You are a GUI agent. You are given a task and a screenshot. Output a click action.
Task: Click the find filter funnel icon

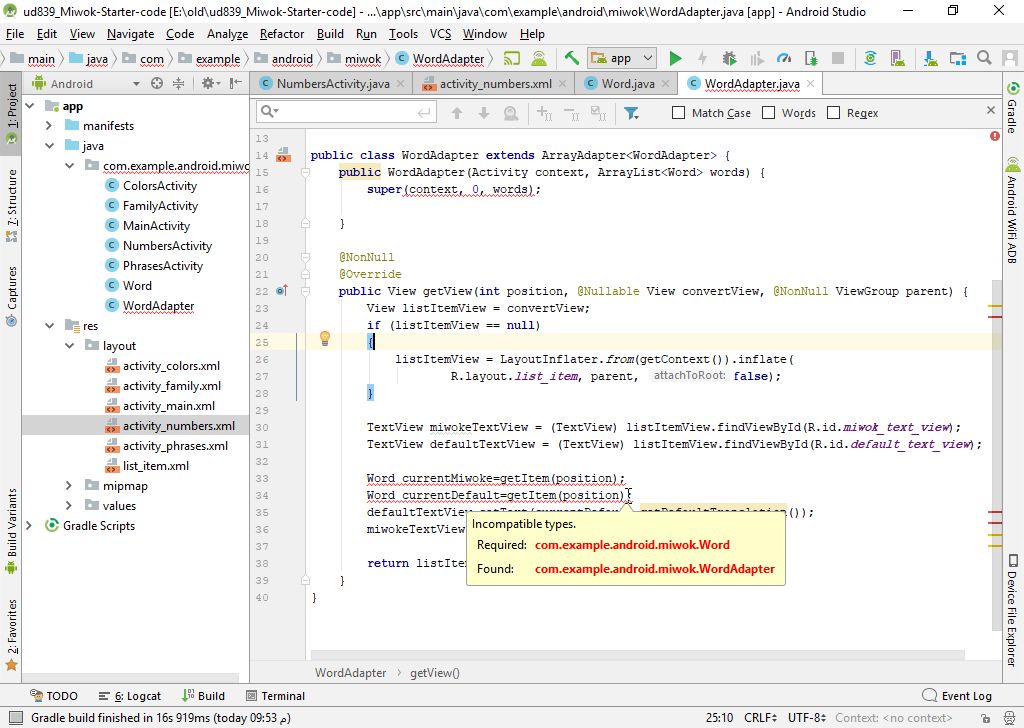tap(631, 113)
